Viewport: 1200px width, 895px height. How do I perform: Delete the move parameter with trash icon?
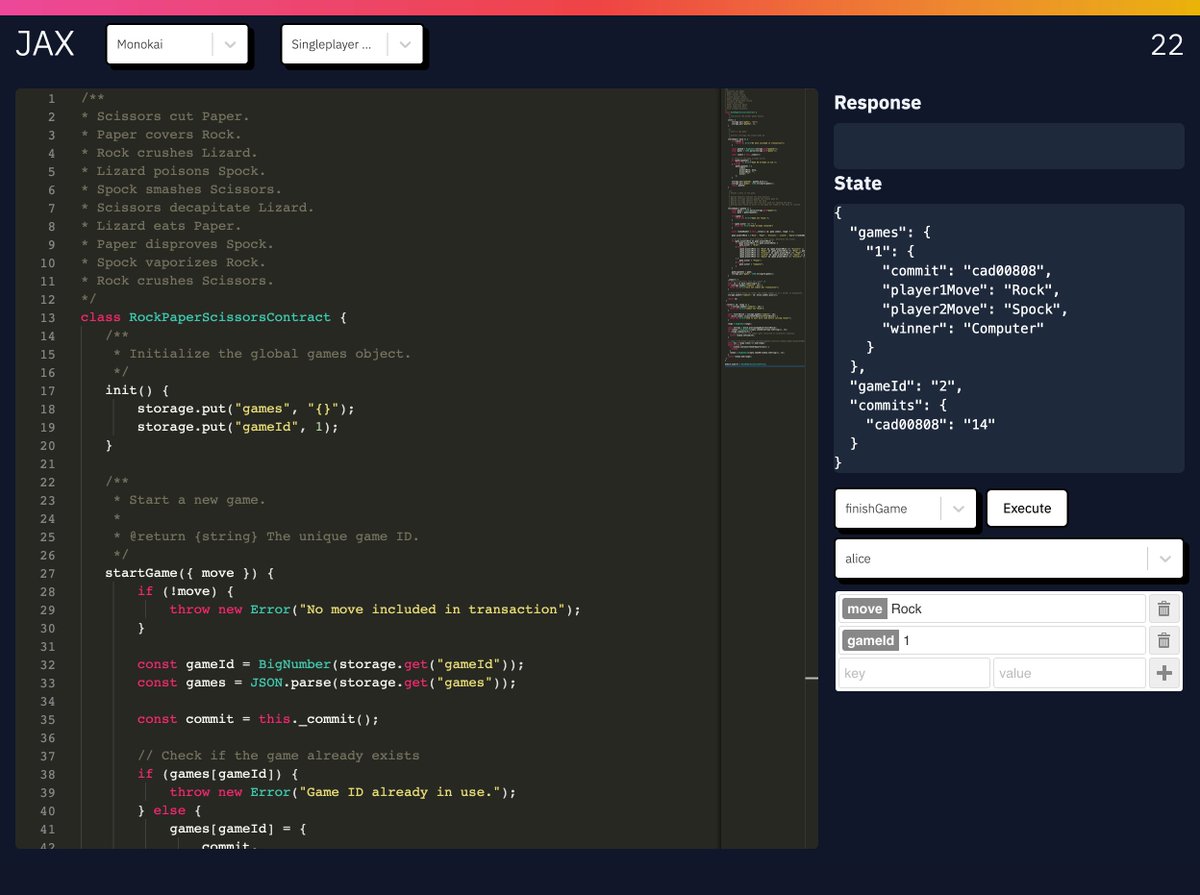coord(1164,608)
